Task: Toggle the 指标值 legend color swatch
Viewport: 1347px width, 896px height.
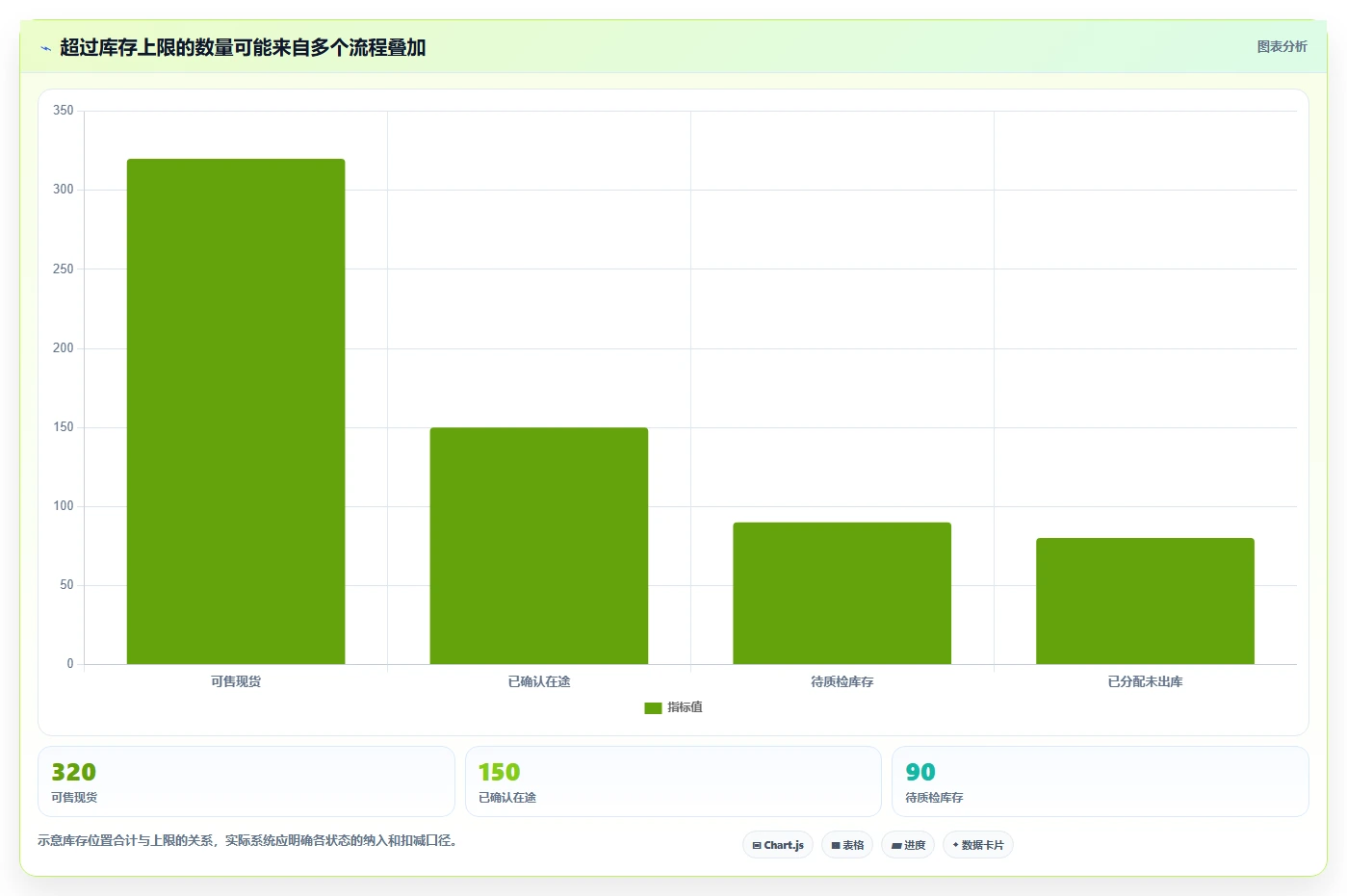Action: click(653, 707)
